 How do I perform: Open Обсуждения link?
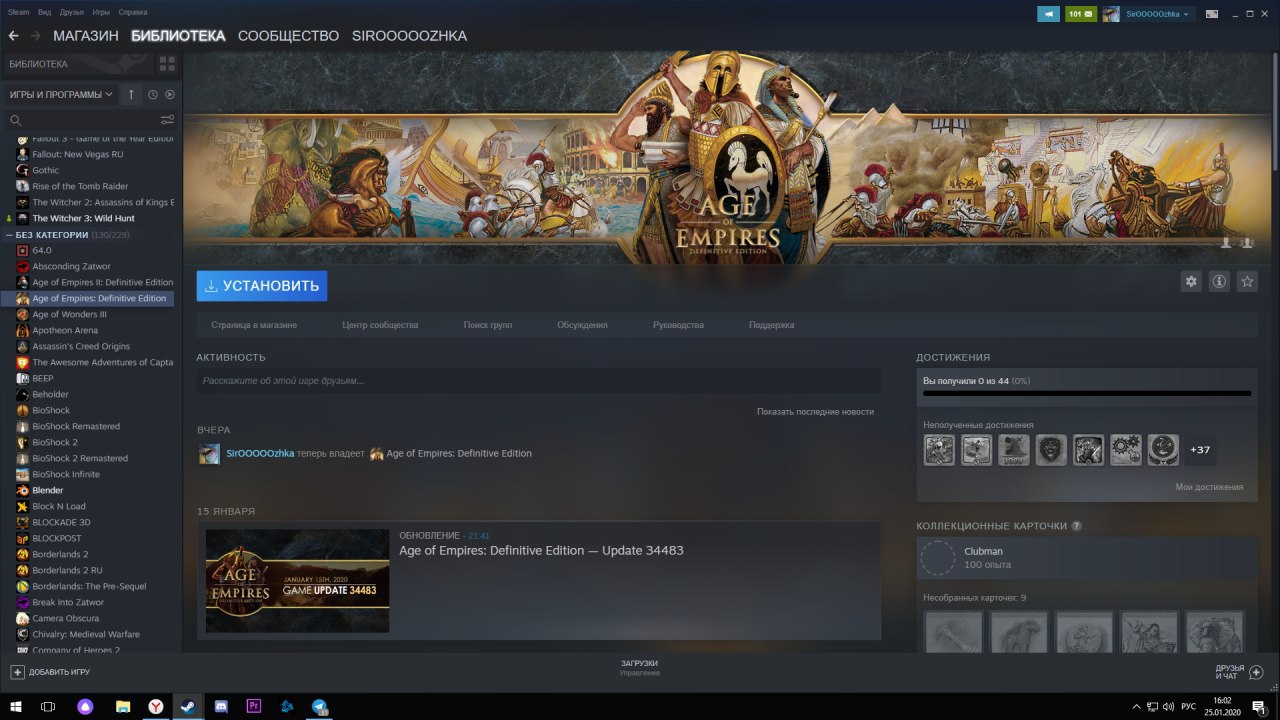coord(582,325)
